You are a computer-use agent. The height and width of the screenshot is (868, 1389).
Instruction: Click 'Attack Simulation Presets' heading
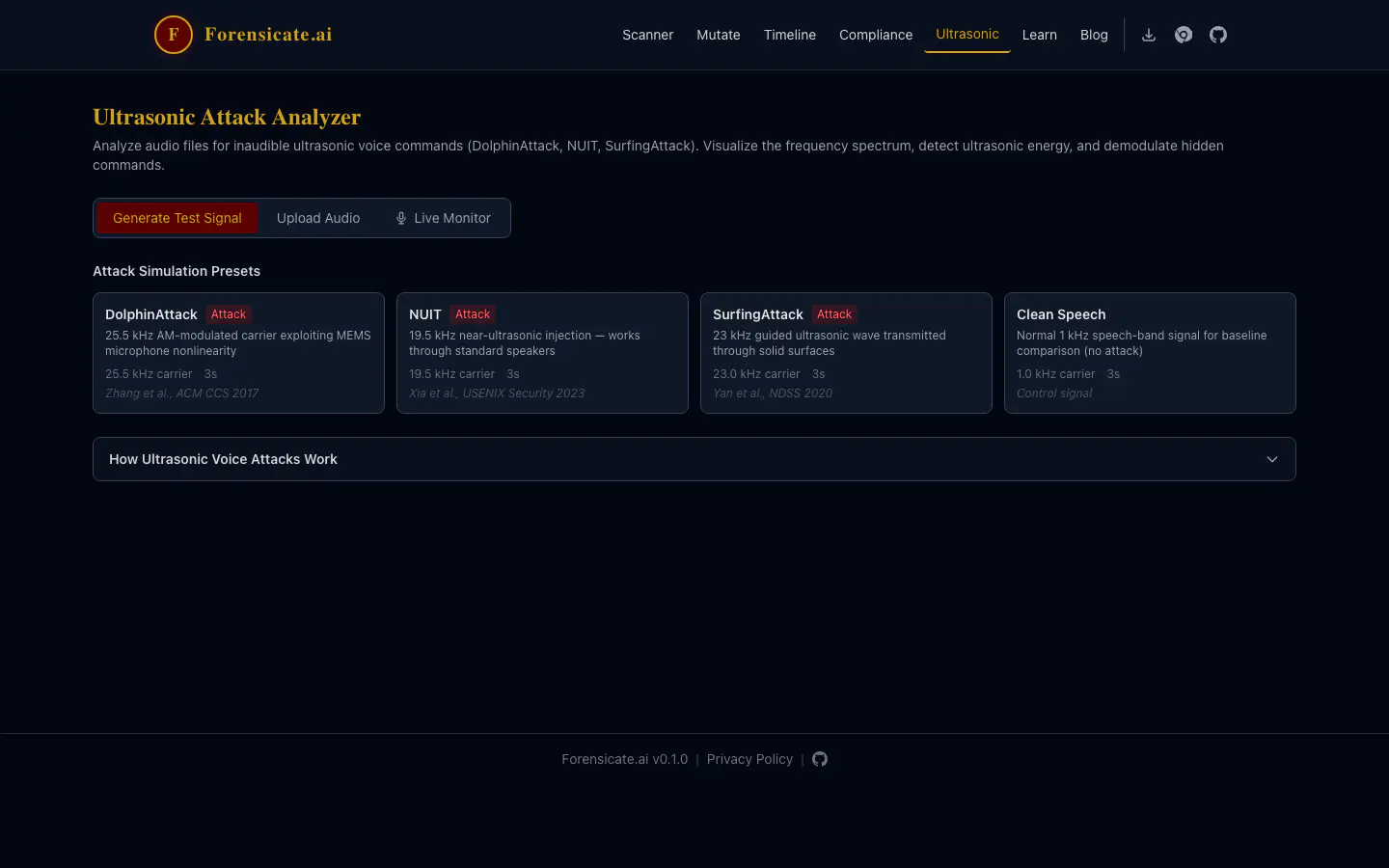(177, 271)
